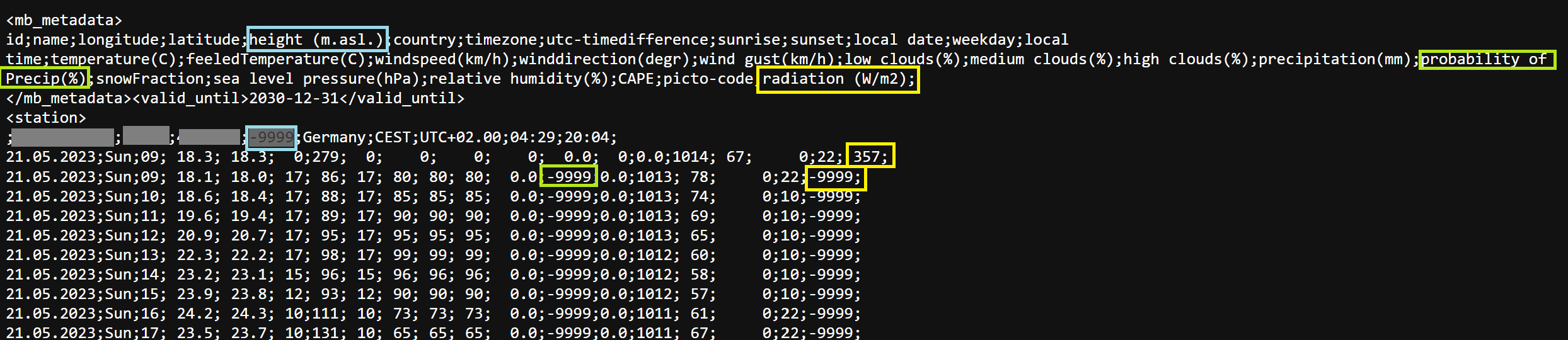Click 'feeledTemperature(C)' header field

275,59
